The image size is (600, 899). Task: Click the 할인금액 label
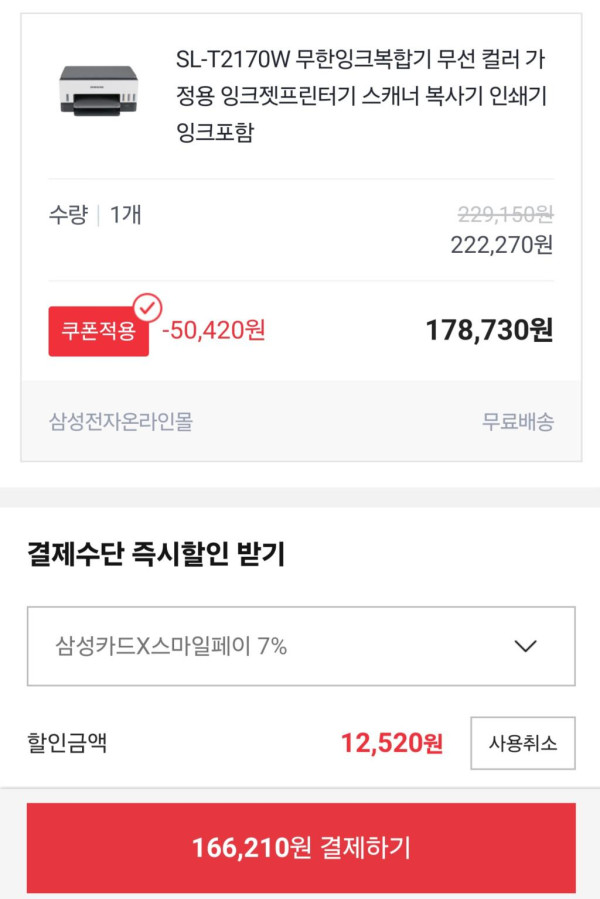point(67,743)
